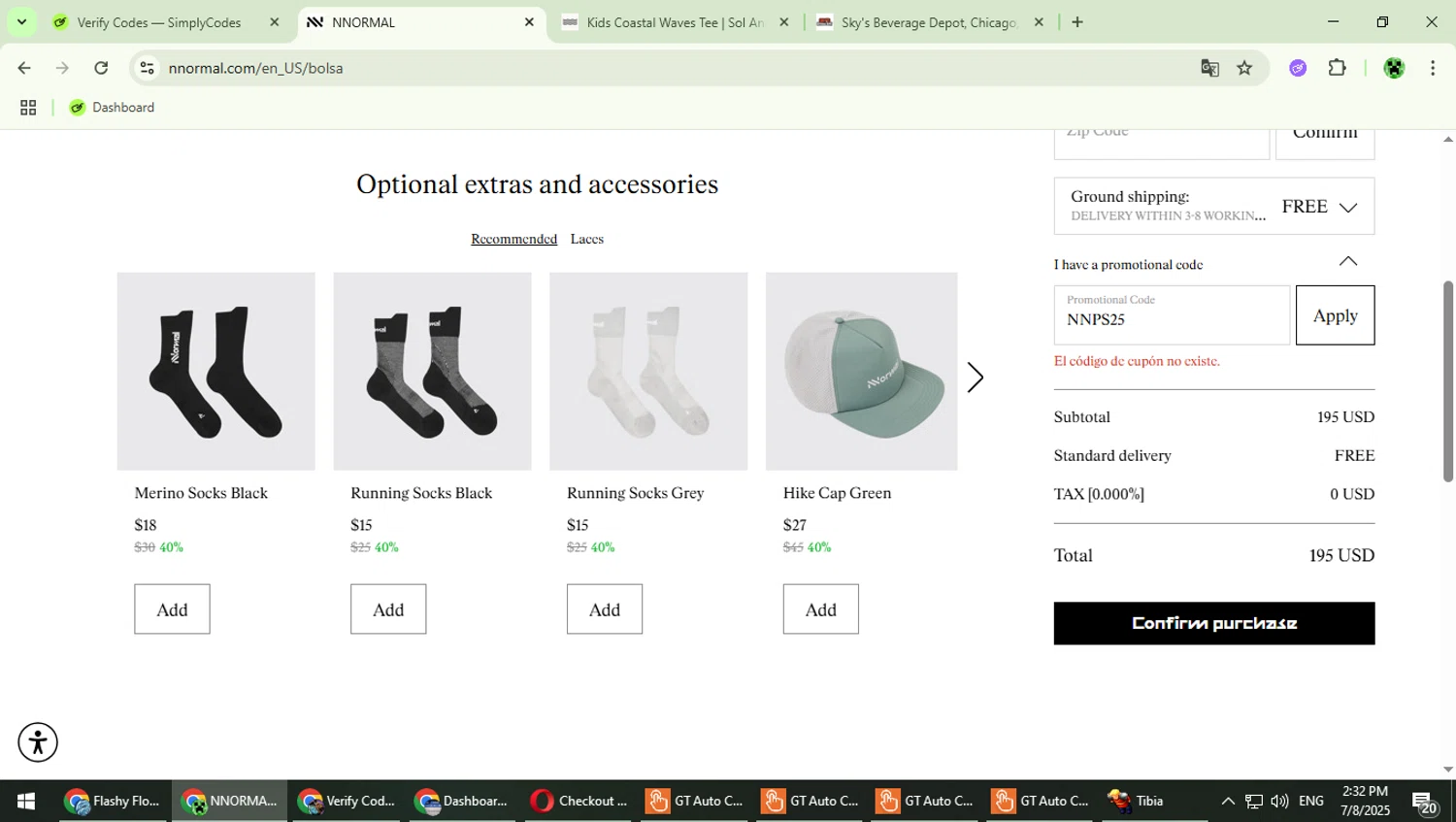Screen dimensions: 1456x822
Task: Select the Laces accessories tab
Action: [x=587, y=239]
